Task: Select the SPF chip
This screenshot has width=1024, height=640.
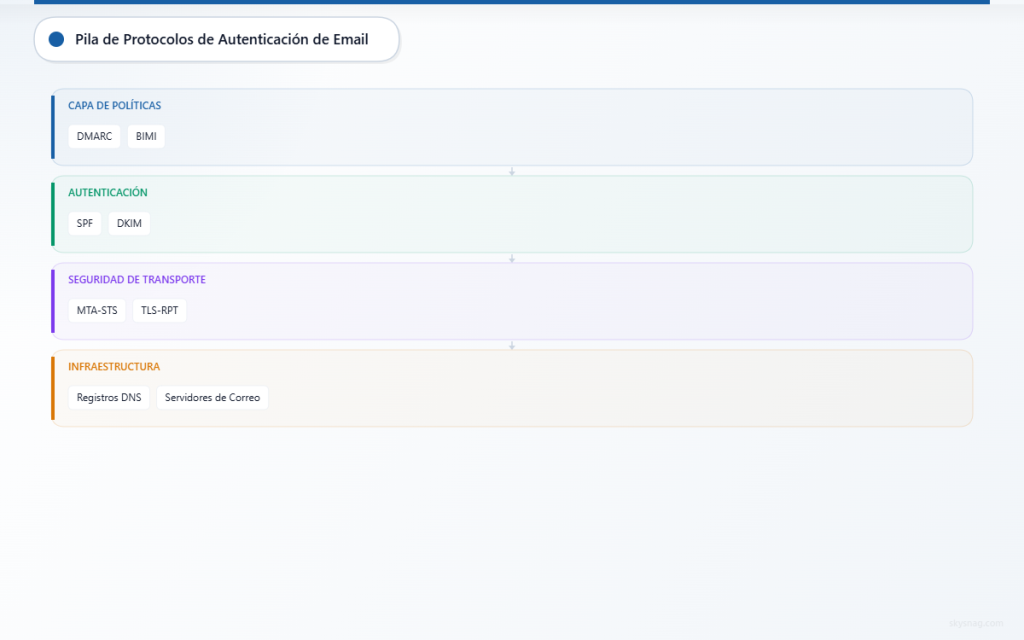Action: [x=85, y=223]
